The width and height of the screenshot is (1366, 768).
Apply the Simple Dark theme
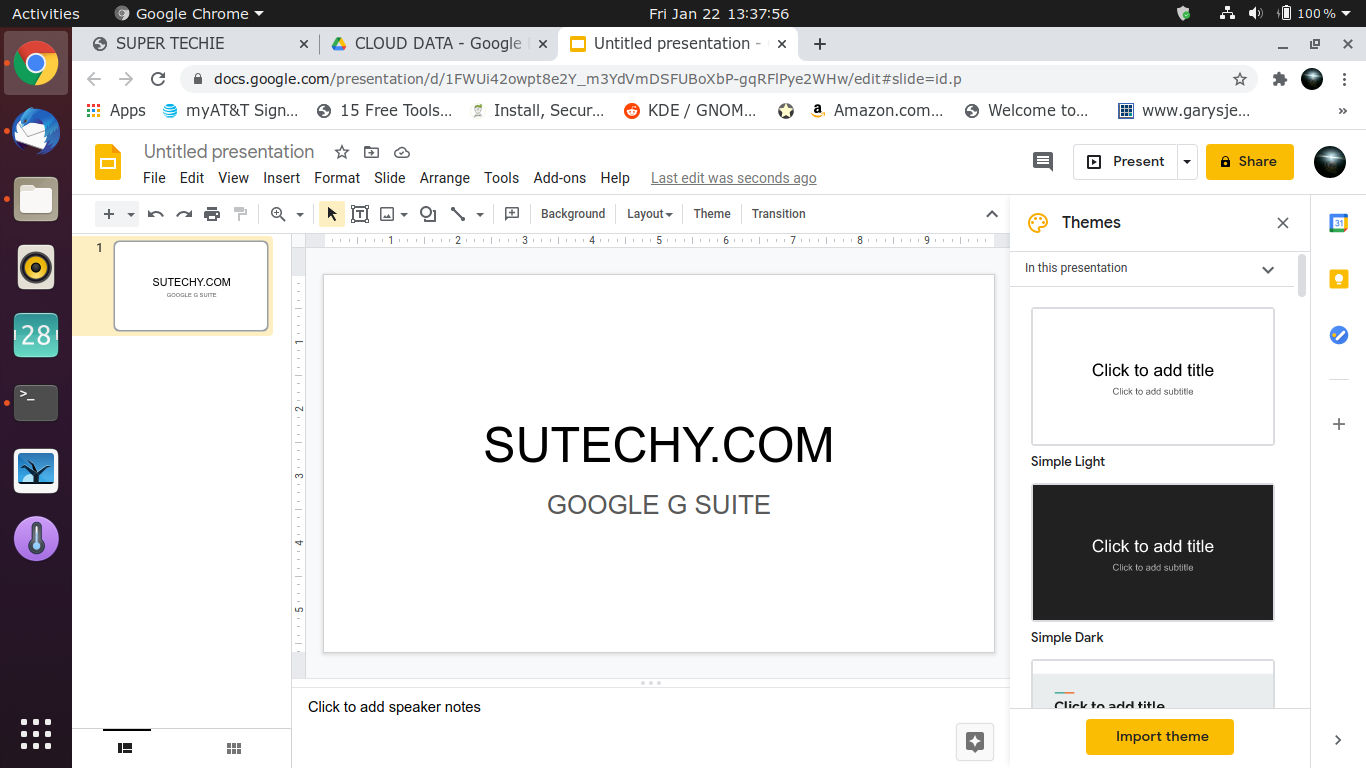tap(1153, 552)
